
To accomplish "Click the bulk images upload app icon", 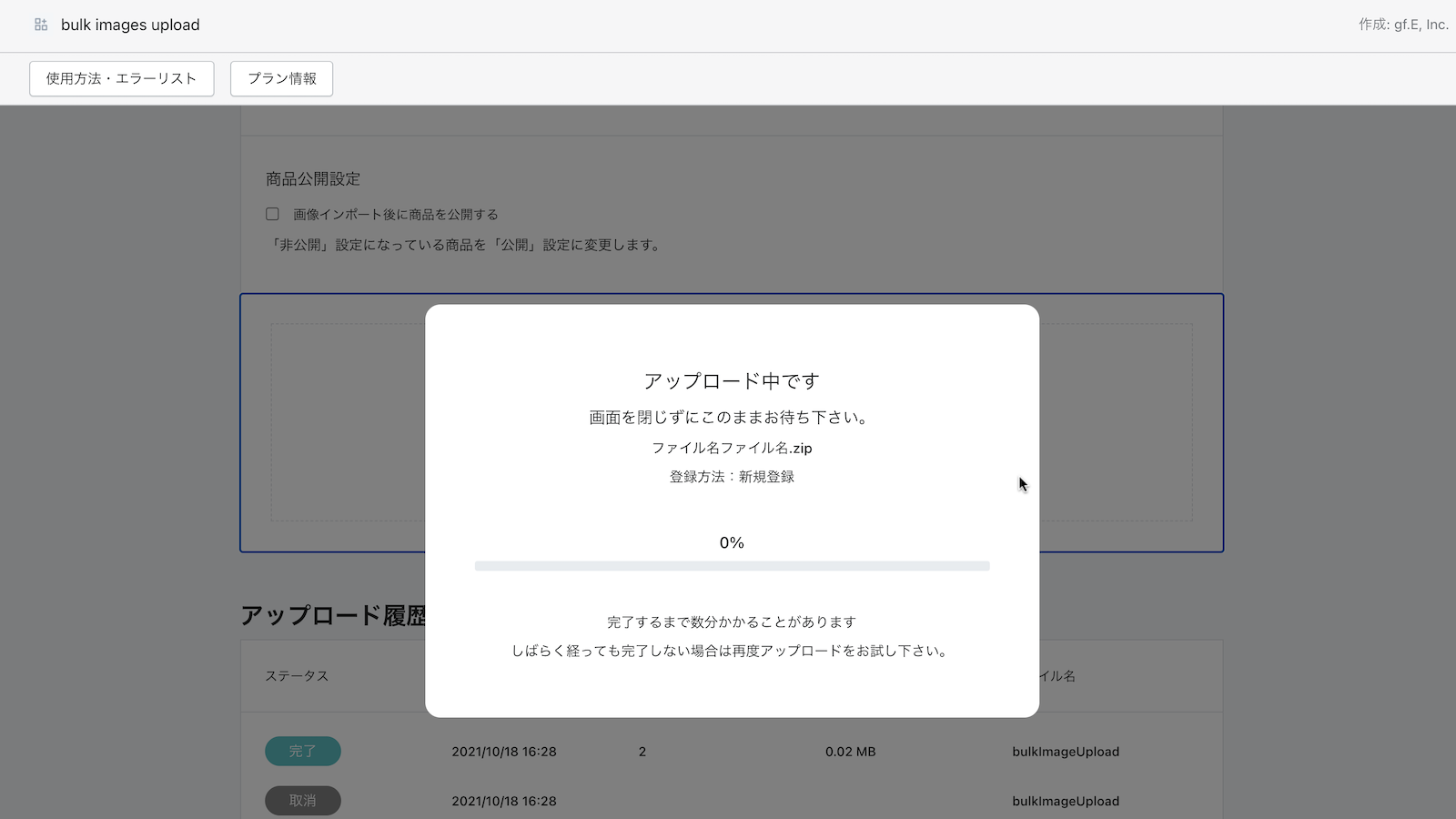I will tap(41, 25).
